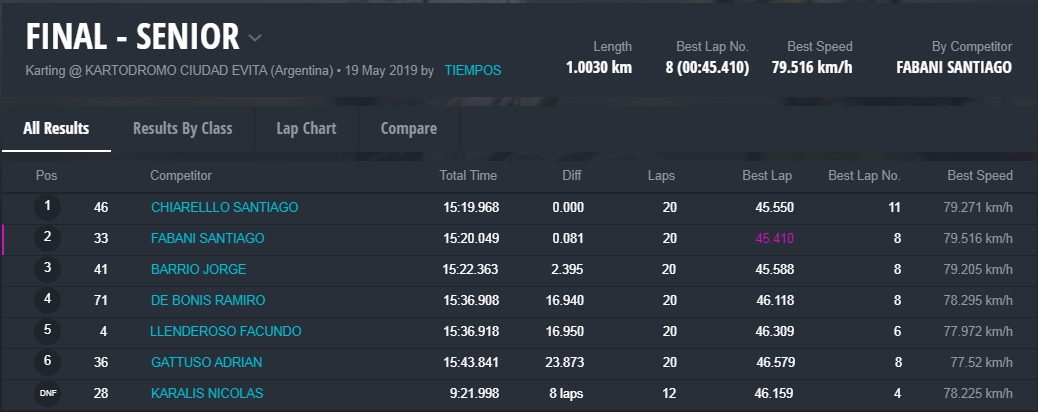Open GATTUSO ADRIAN competitor link
This screenshot has height=412, width=1038.
pos(207,363)
